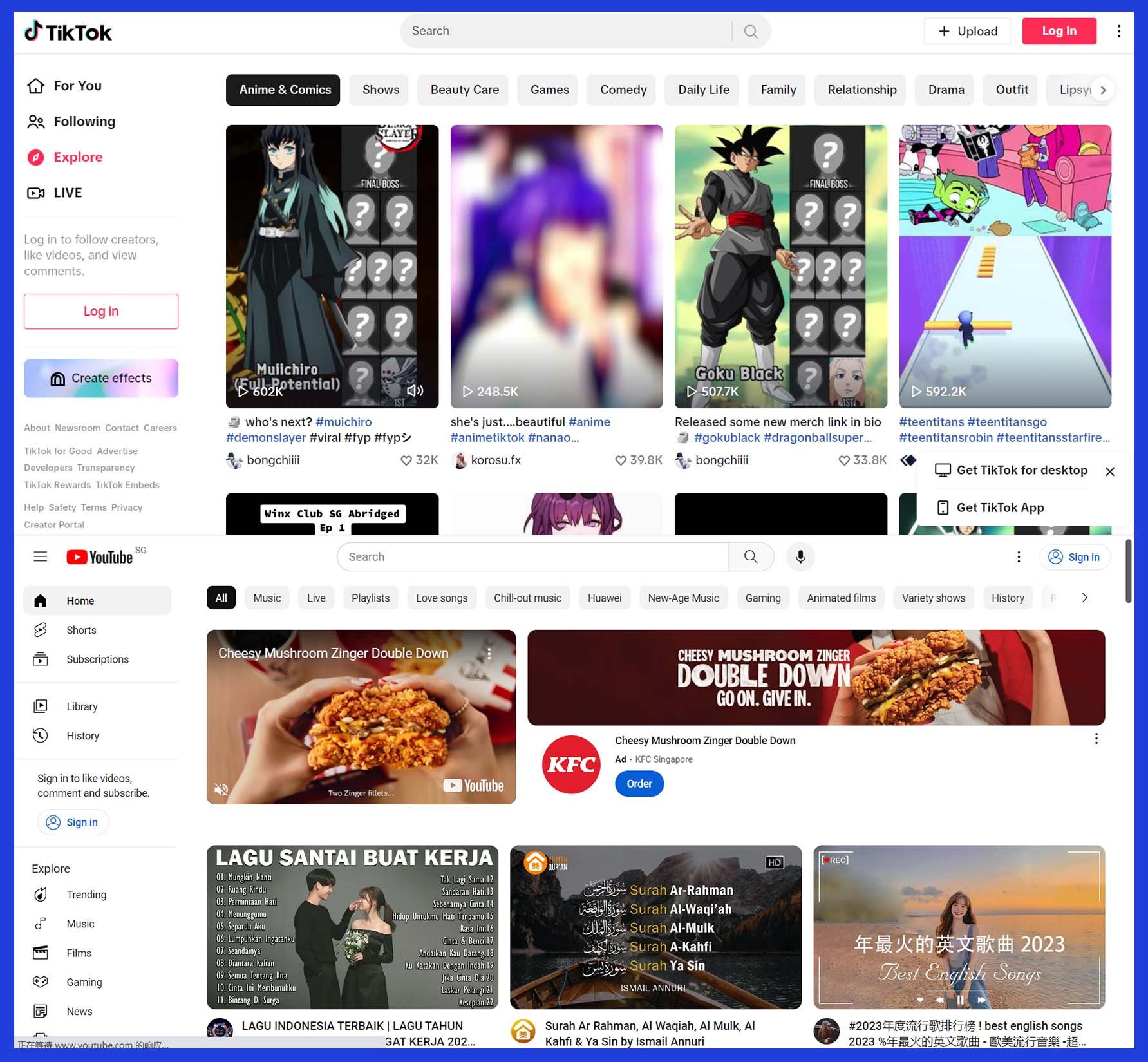Select Music YouTube filter chip
Screen dimensions: 1148x1062
point(267,598)
